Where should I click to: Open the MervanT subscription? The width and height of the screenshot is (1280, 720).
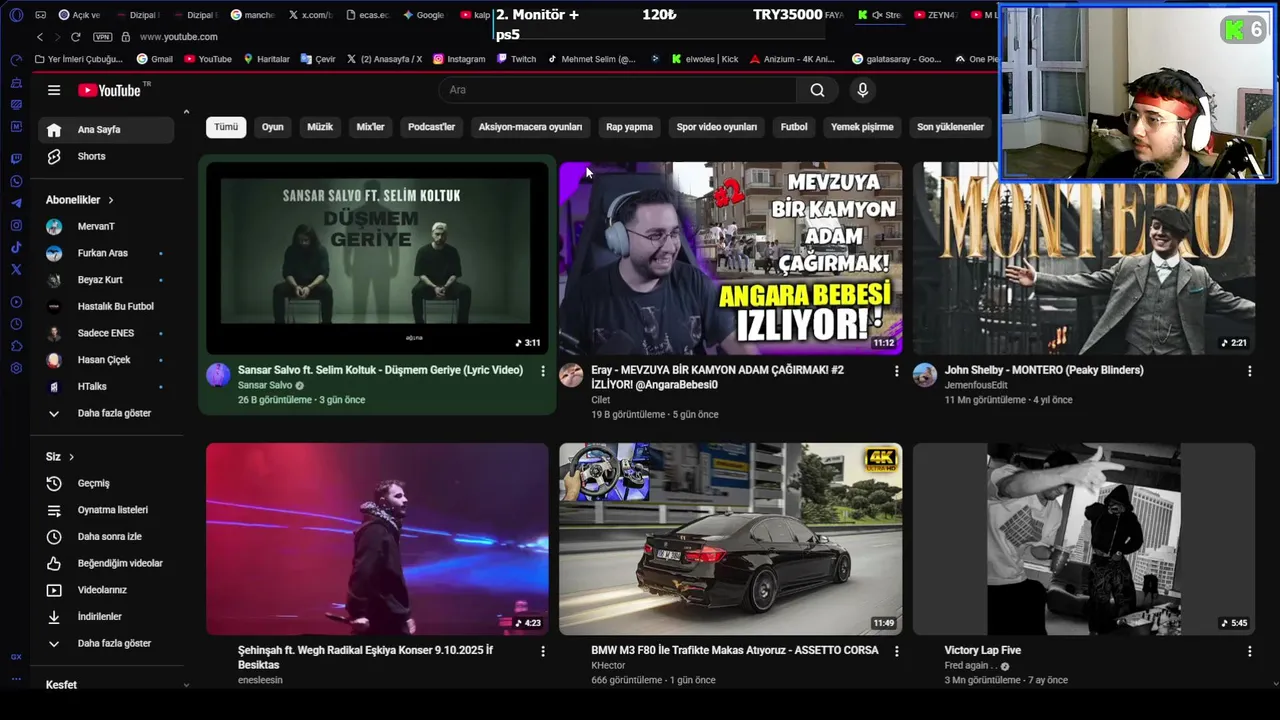click(106, 226)
